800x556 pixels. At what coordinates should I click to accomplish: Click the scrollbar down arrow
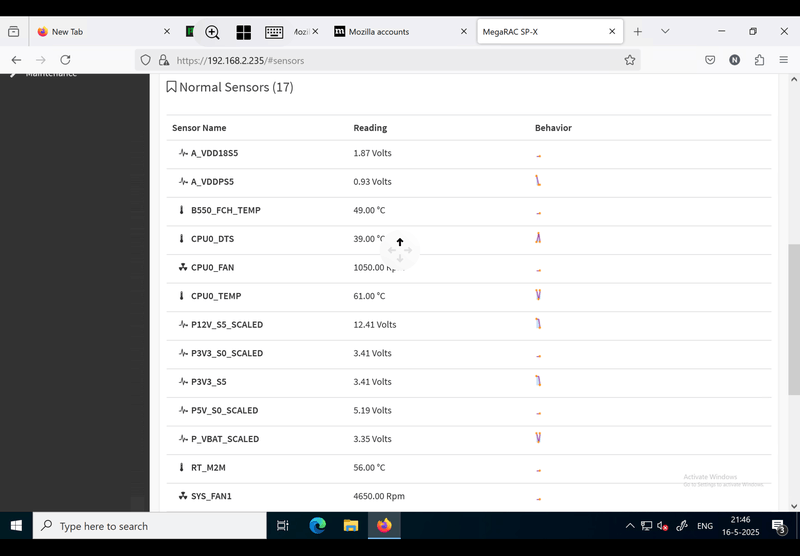[794, 506]
